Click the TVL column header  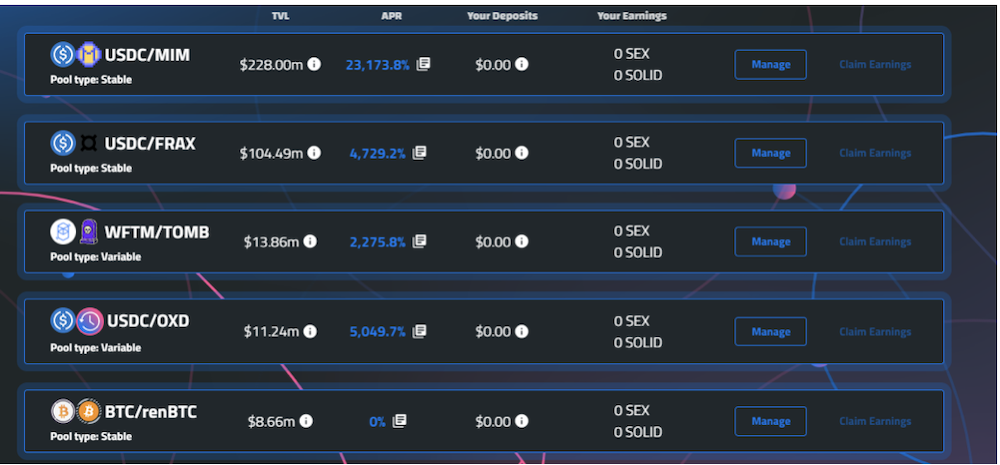[x=281, y=16]
